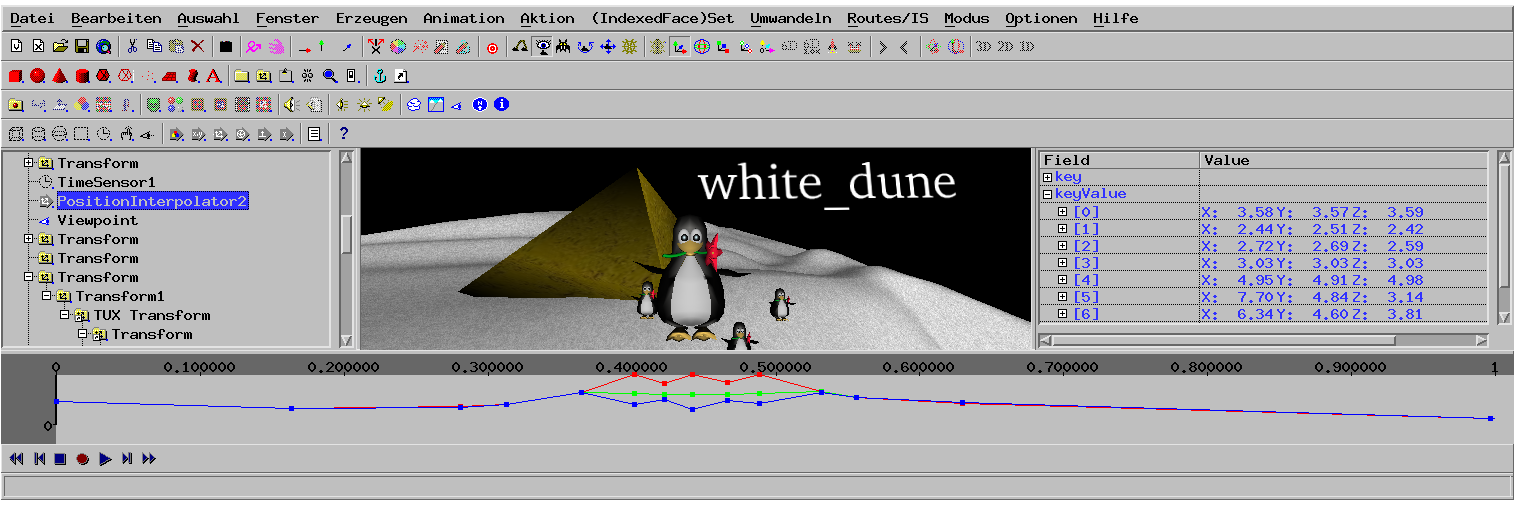Expand keyValue entry [5]
The image size is (1515, 505).
pos(1063,297)
